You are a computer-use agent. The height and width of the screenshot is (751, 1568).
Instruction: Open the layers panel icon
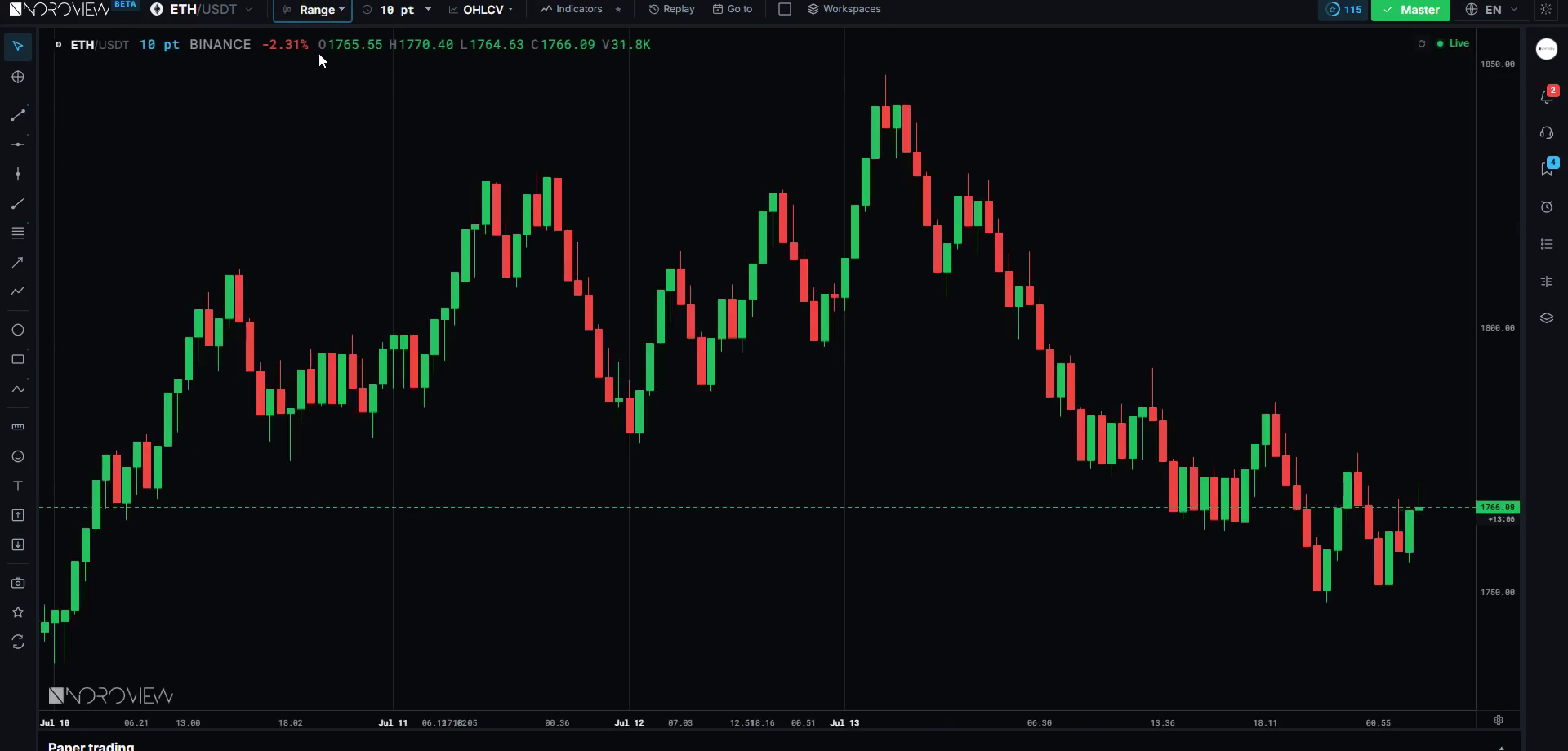pos(1547,318)
